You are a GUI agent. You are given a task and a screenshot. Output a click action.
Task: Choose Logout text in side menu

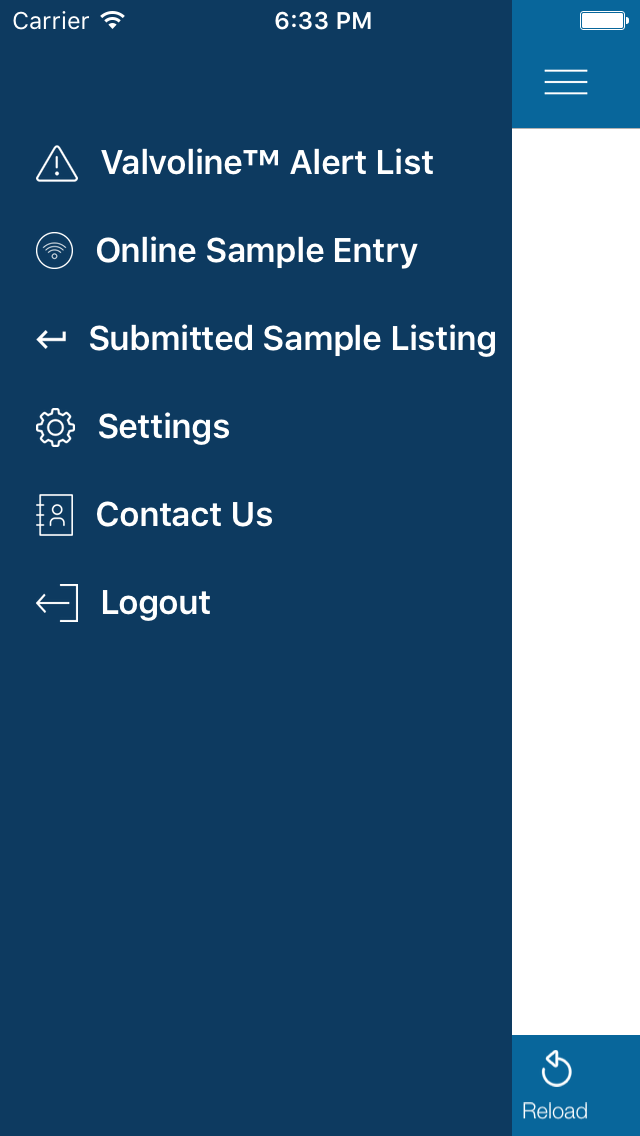(156, 603)
